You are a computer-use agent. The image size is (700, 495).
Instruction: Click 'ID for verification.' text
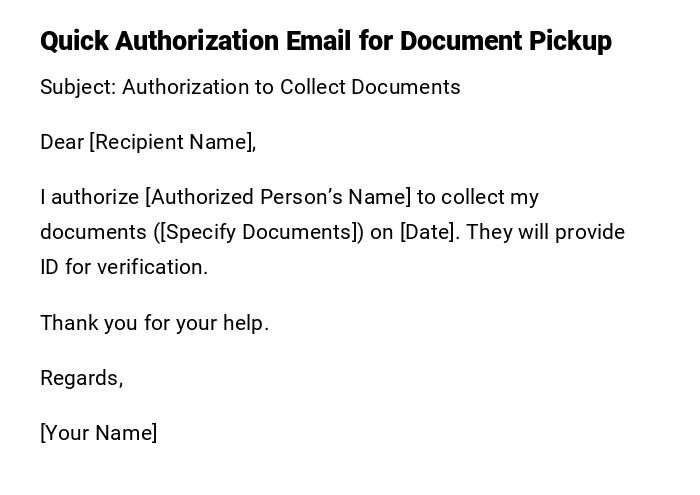(x=124, y=267)
